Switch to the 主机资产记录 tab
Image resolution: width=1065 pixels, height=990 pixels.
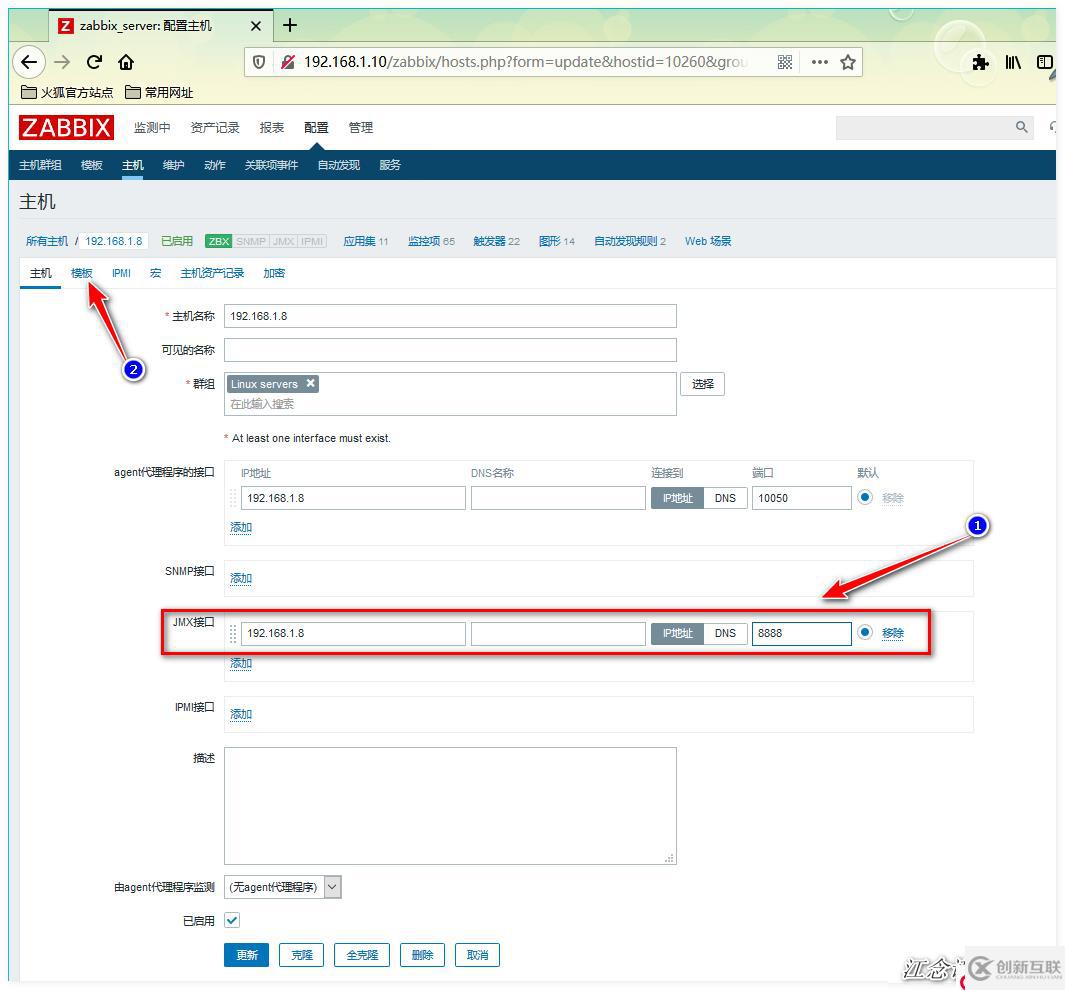212,273
